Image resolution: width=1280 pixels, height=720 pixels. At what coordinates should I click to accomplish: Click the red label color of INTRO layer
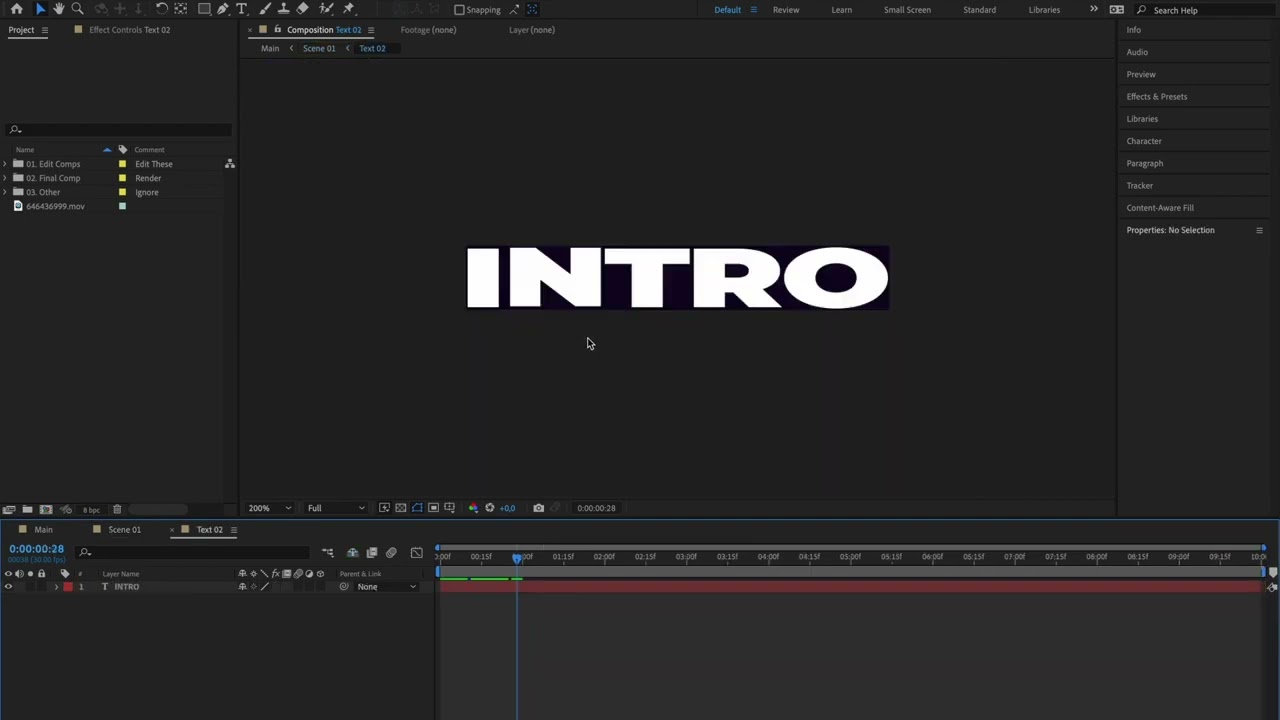click(x=68, y=587)
